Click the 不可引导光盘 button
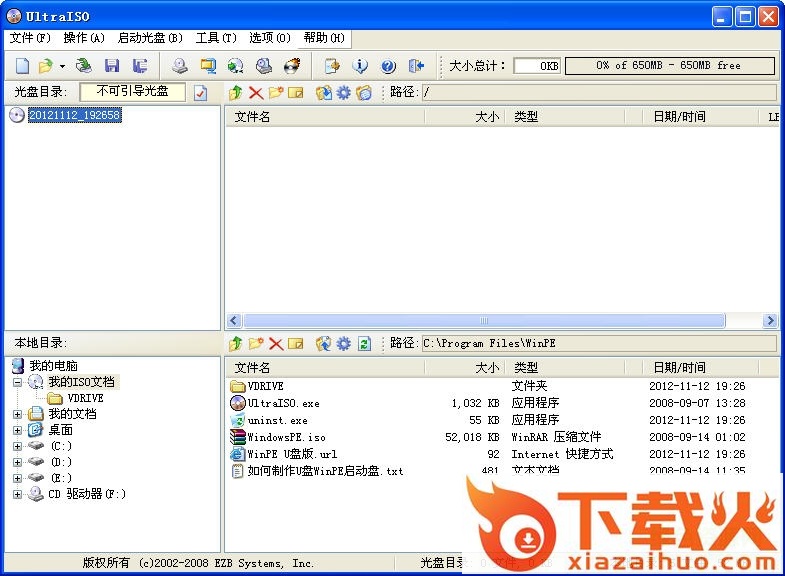The height and width of the screenshot is (576, 785). [132, 92]
